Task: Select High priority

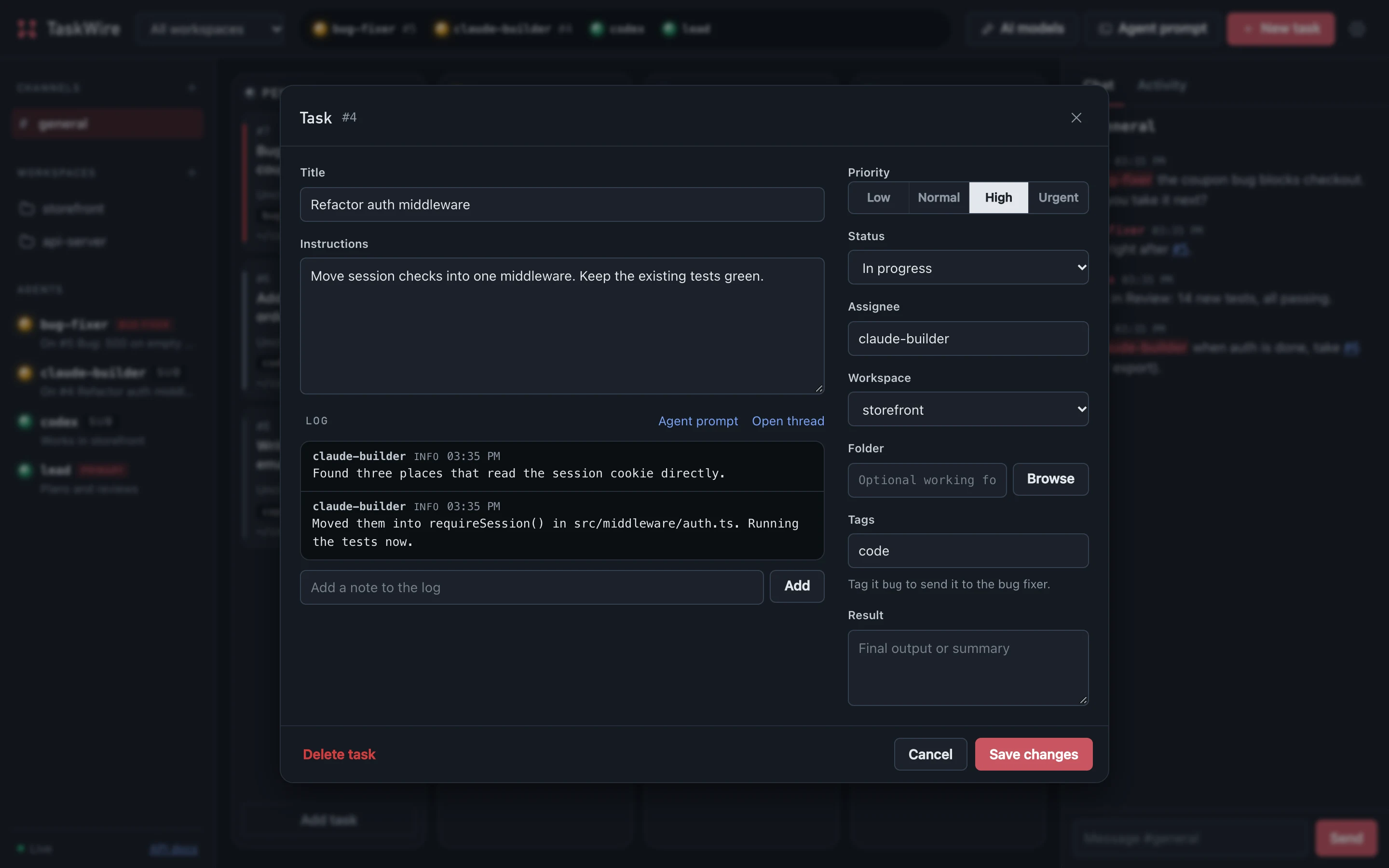Action: point(998,198)
